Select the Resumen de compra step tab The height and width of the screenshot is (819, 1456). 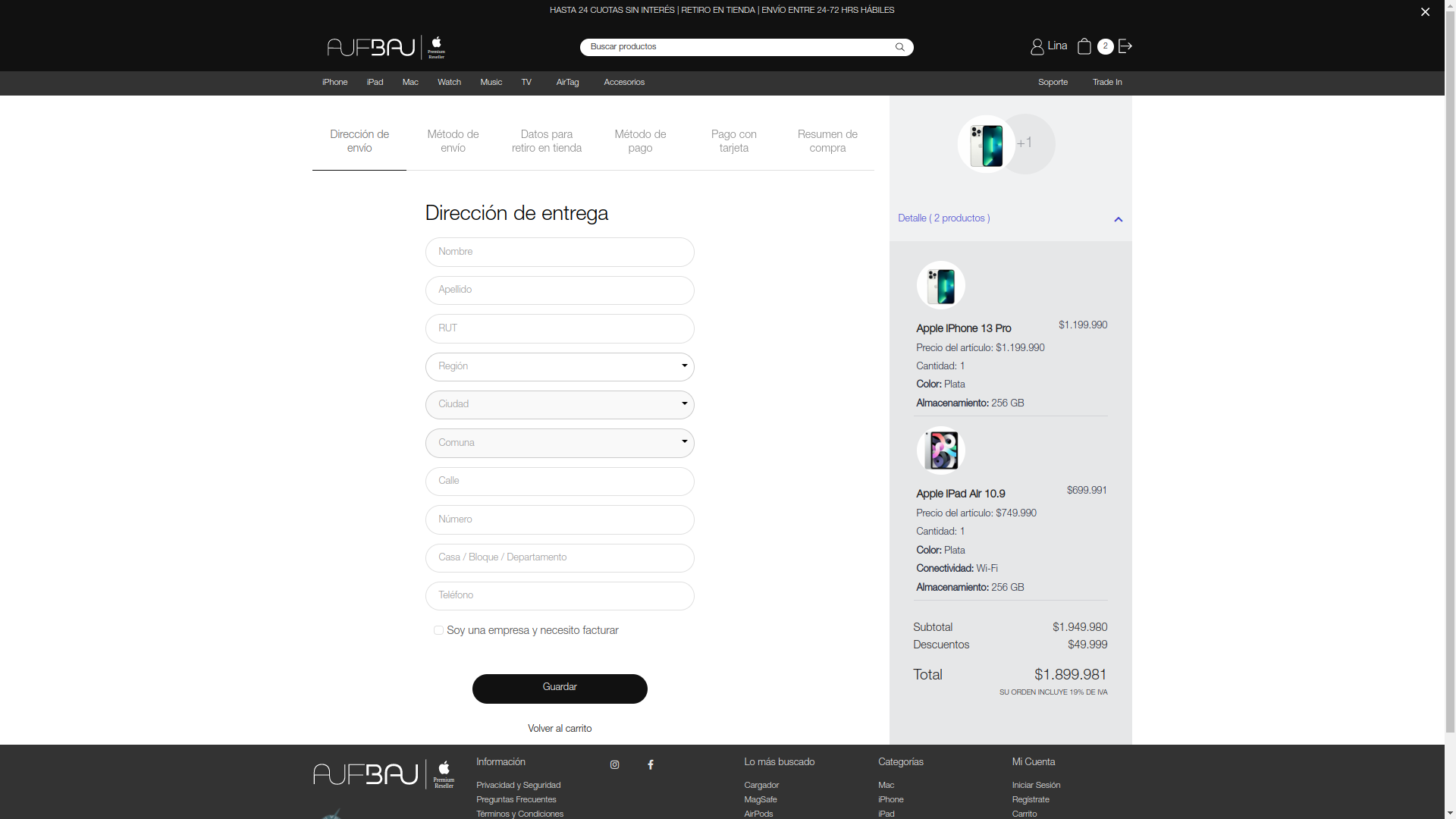[x=827, y=141]
